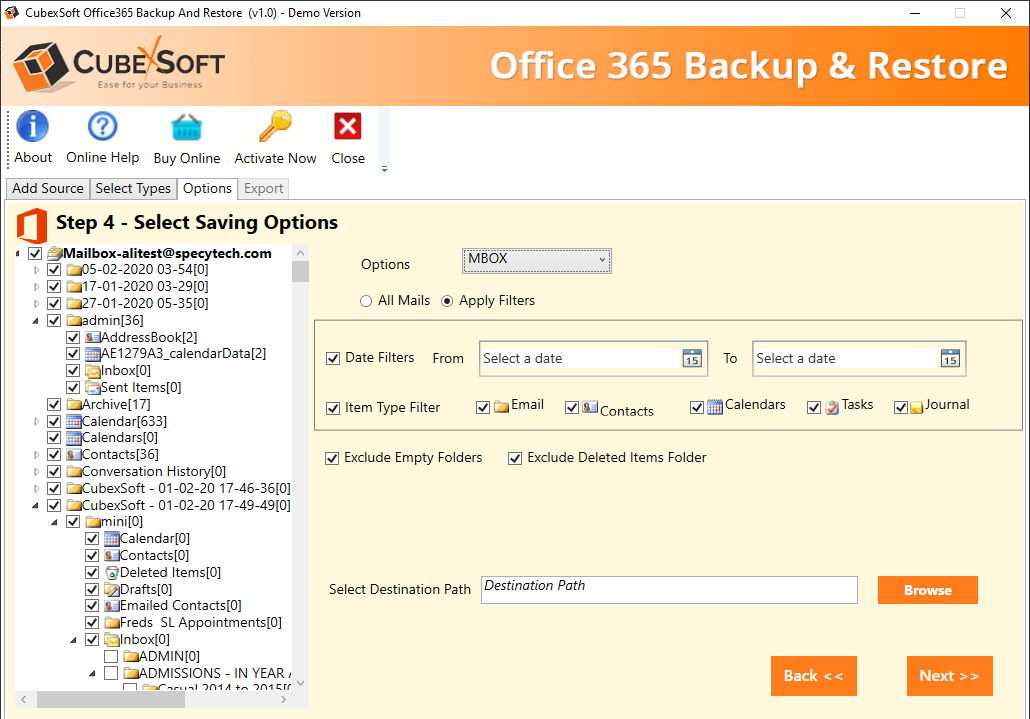This screenshot has width=1030, height=719.
Task: Click the Calendars grid icon in filters
Action: (715, 407)
